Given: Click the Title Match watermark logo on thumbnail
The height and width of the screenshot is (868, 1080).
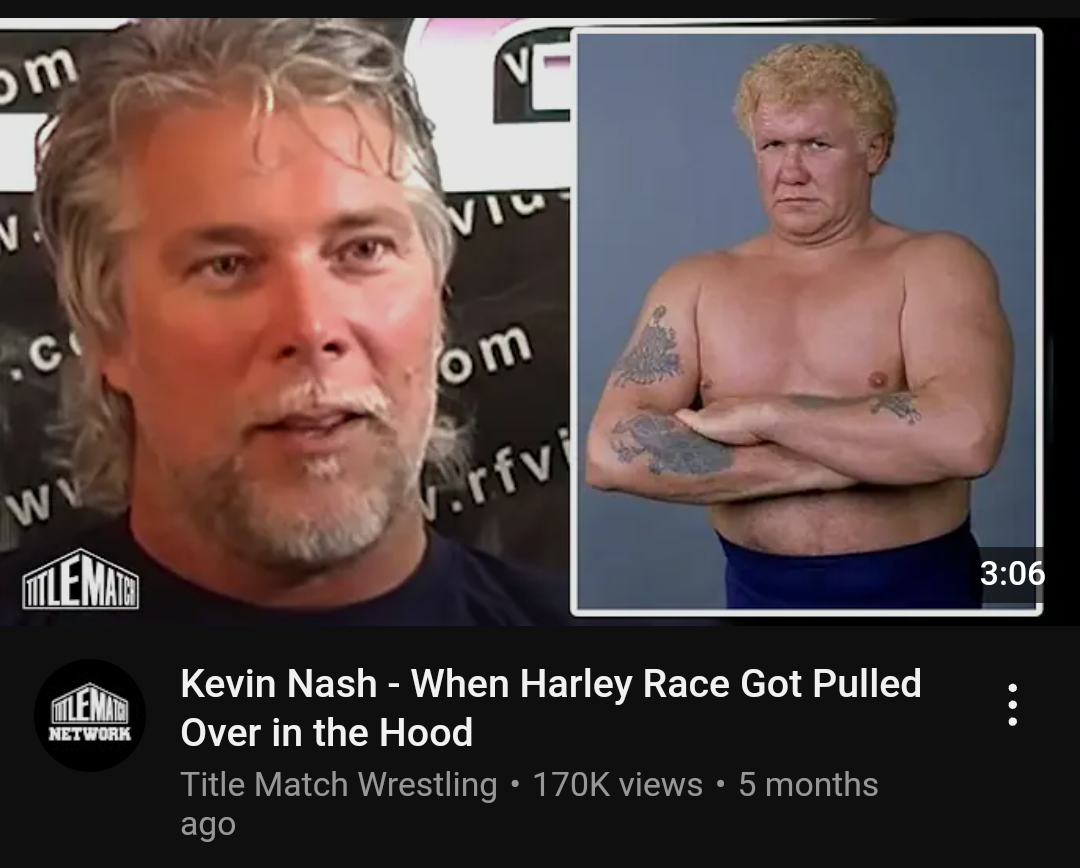Looking at the screenshot, I should click(81, 579).
